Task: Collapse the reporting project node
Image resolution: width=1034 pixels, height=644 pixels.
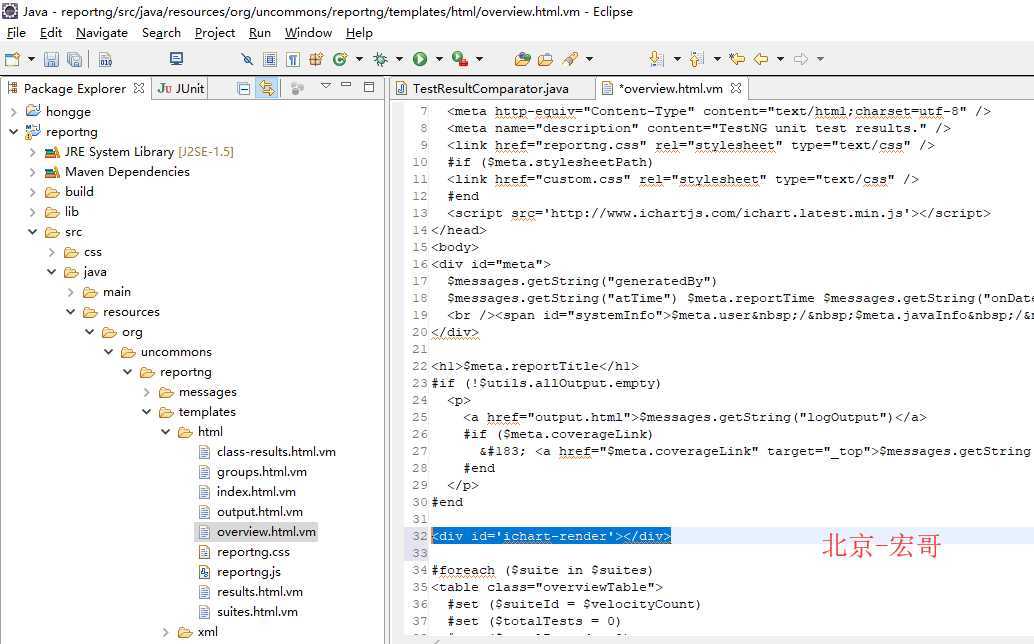Action: [x=13, y=132]
